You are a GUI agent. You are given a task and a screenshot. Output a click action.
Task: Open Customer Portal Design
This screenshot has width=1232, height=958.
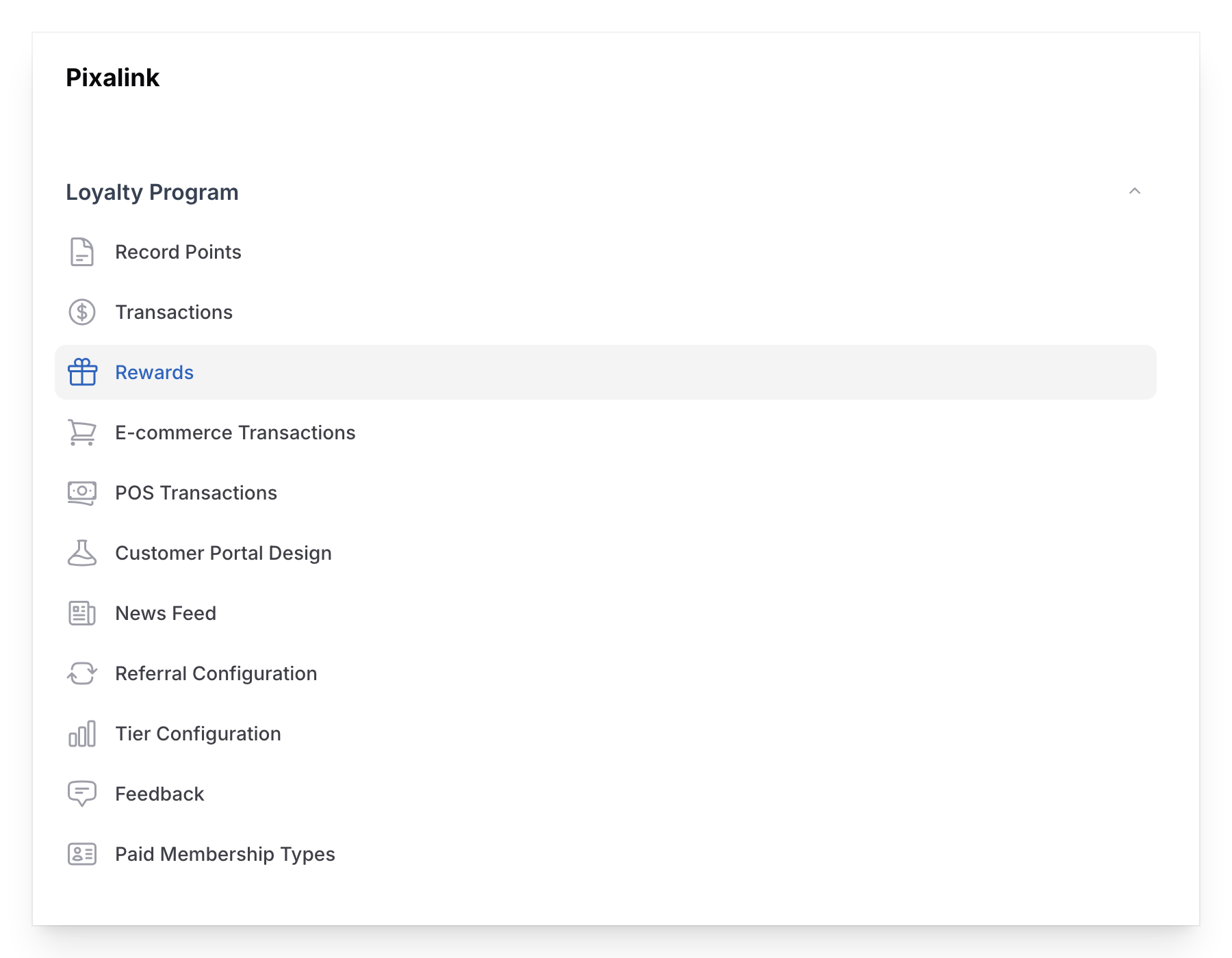pos(224,553)
